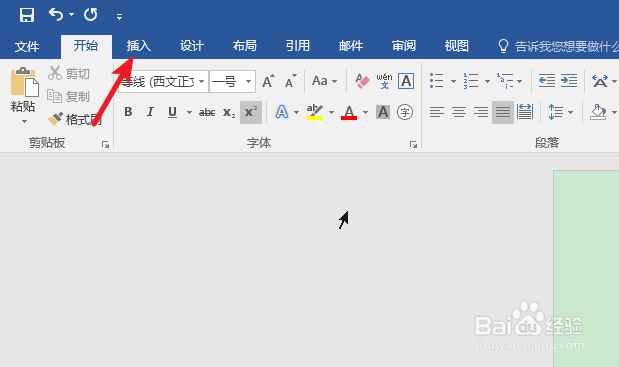Open the undo history dropdown arrow
Image resolution: width=619 pixels, height=367 pixels.
click(x=71, y=15)
